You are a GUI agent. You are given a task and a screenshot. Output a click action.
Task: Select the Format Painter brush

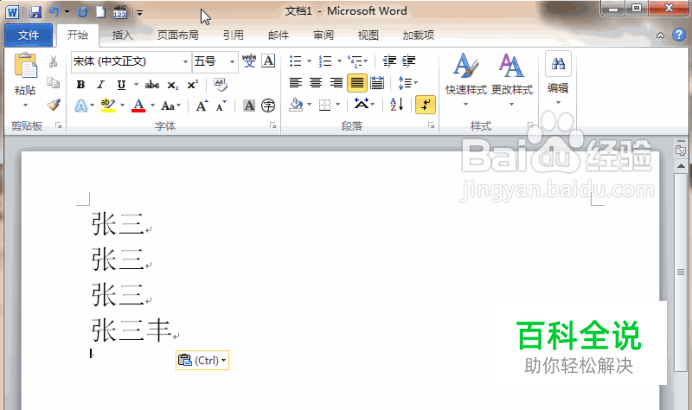53,105
